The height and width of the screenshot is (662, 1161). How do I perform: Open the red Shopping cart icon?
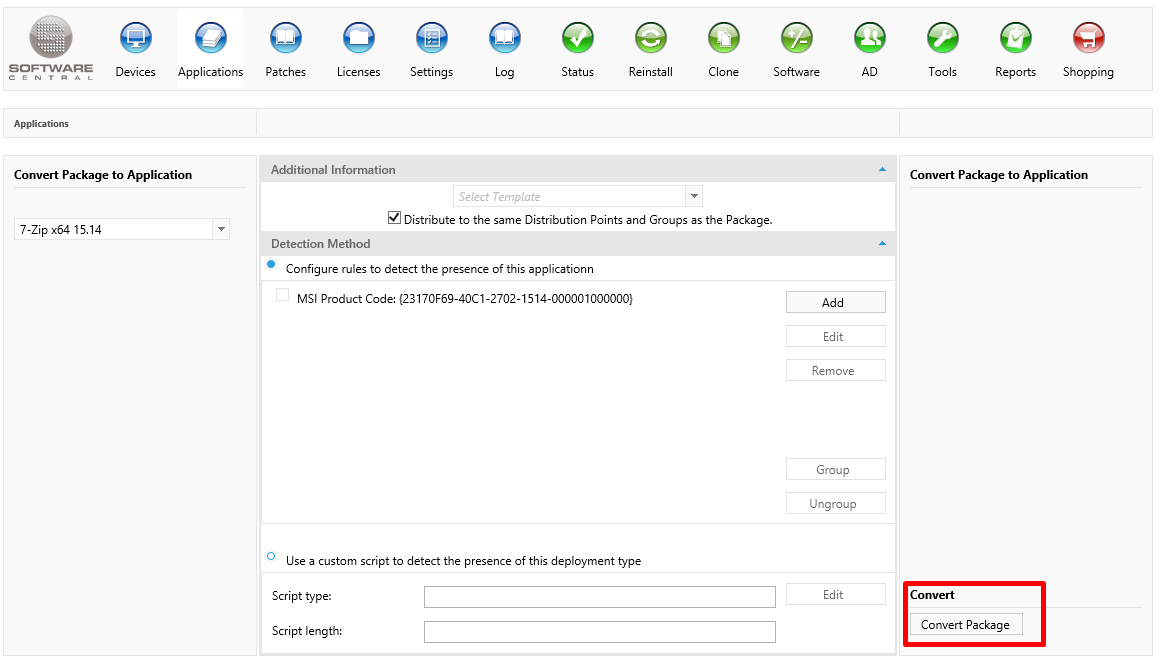(x=1088, y=40)
